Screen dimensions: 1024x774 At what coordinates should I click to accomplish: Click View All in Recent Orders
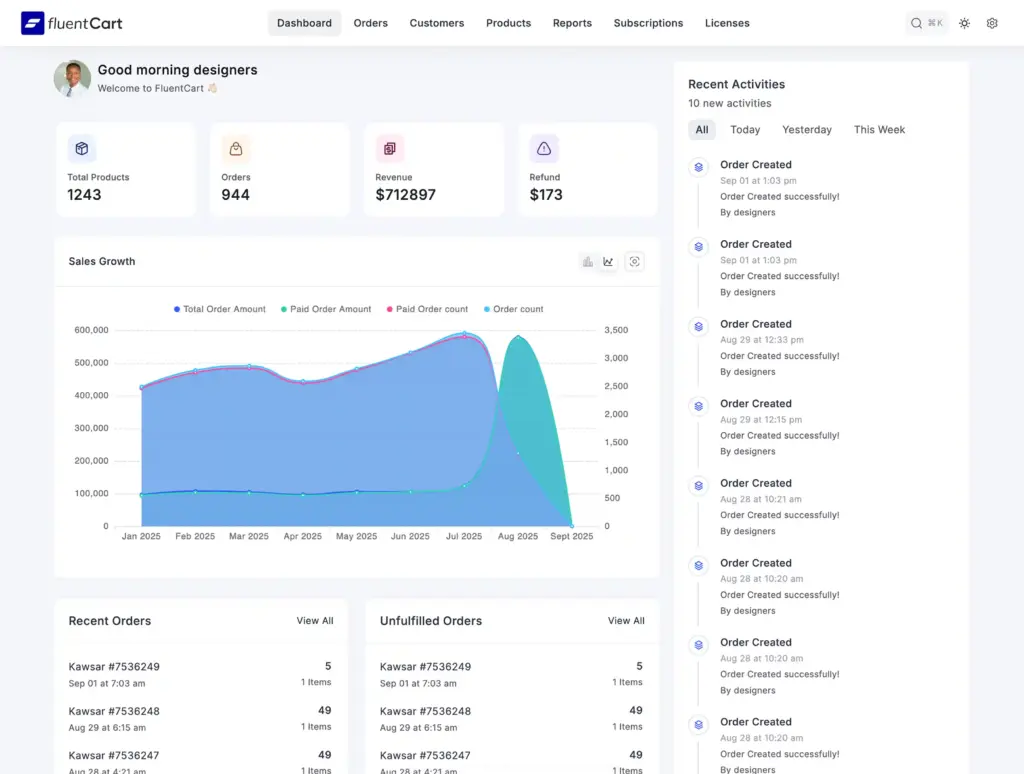click(x=315, y=621)
